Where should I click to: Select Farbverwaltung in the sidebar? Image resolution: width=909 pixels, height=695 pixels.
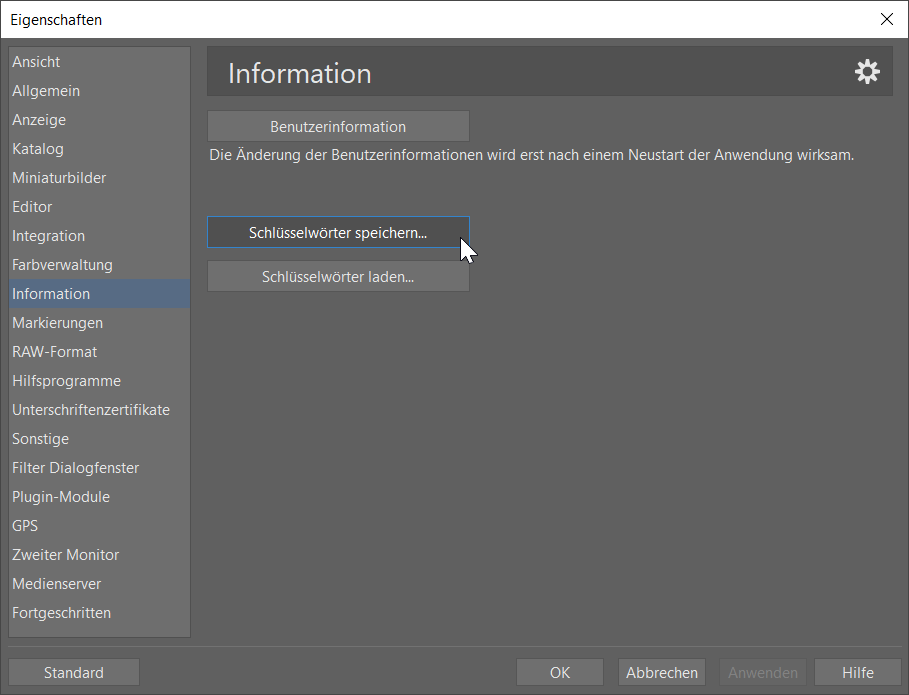tap(62, 265)
